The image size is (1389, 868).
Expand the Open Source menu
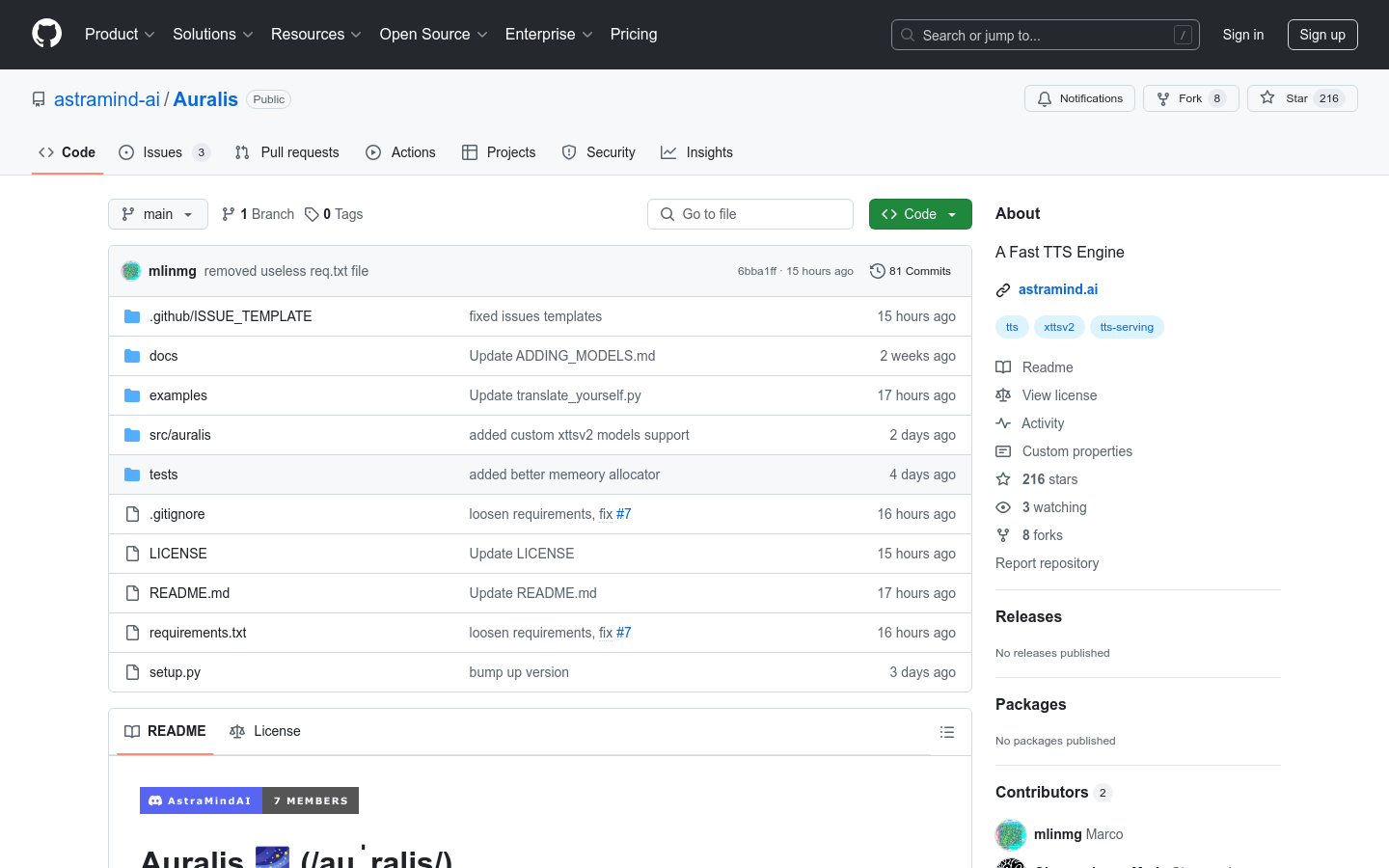click(434, 35)
